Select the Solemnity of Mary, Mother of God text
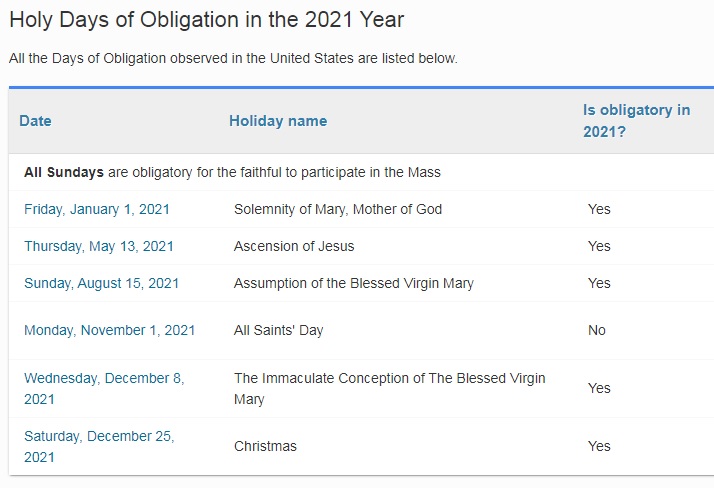This screenshot has height=488, width=714. [x=338, y=209]
